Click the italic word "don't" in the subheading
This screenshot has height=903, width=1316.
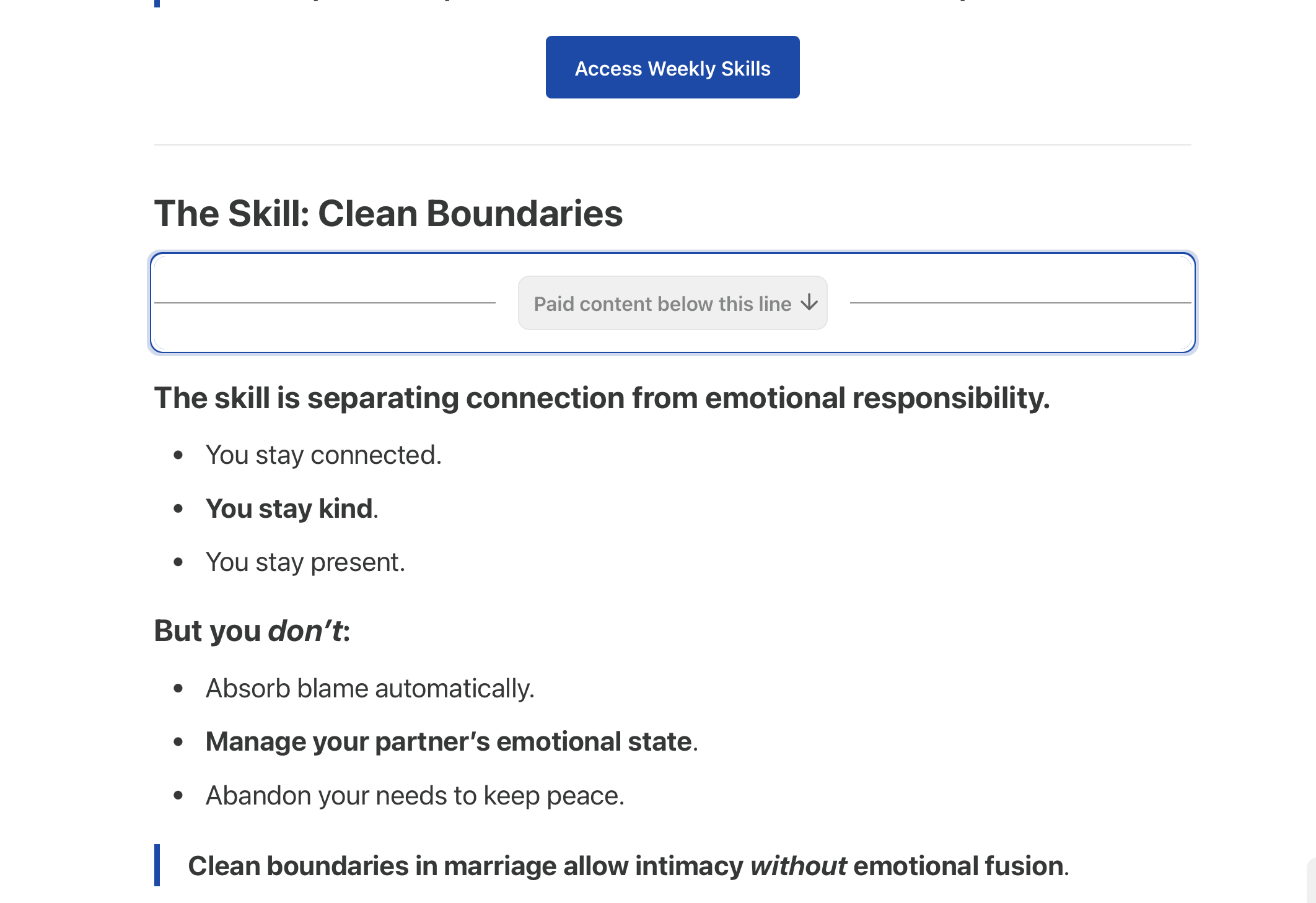click(x=305, y=631)
